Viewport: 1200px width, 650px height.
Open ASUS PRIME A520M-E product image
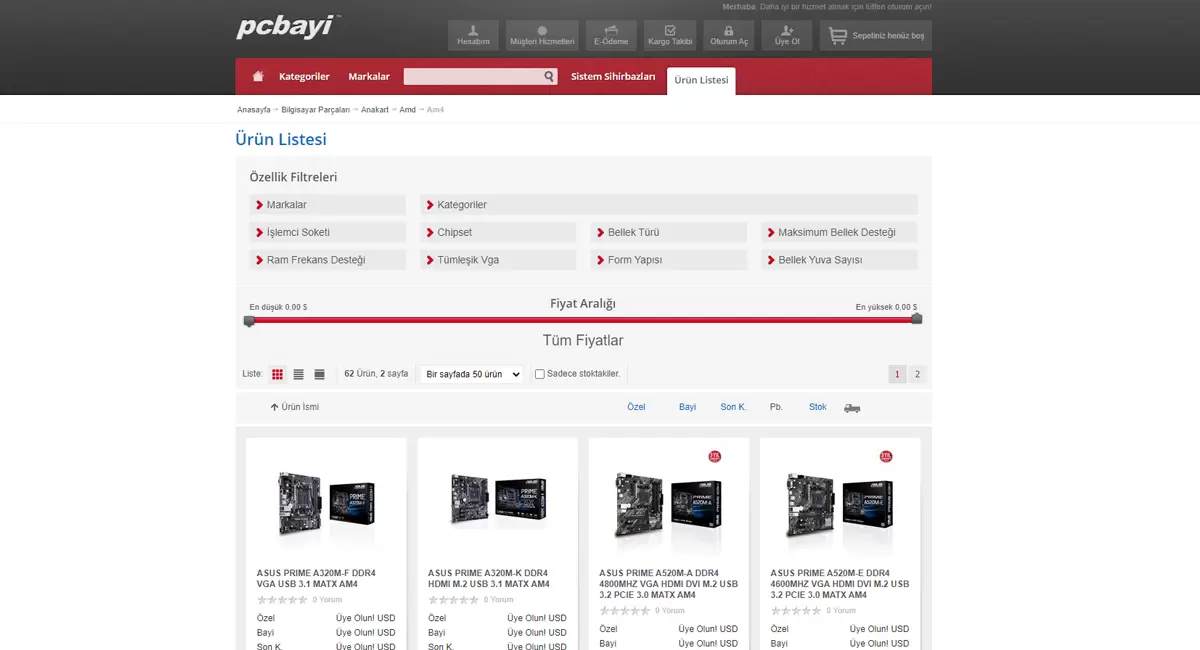839,507
